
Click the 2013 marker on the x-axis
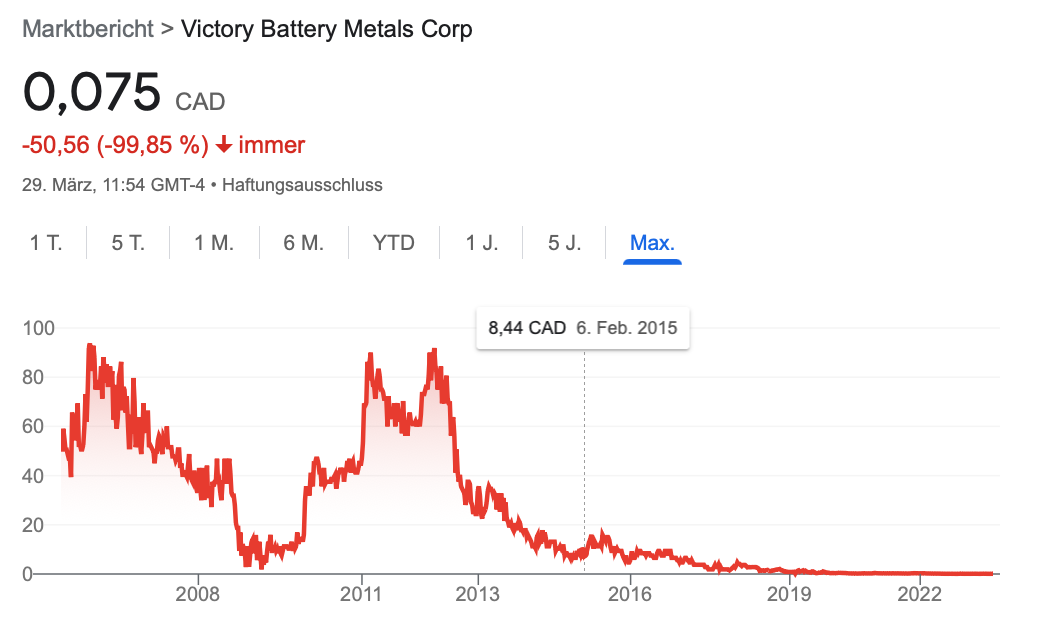click(x=478, y=594)
